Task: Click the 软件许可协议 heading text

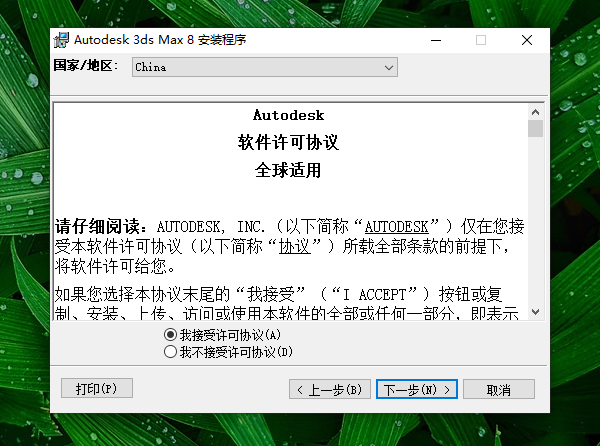Action: coord(288,142)
